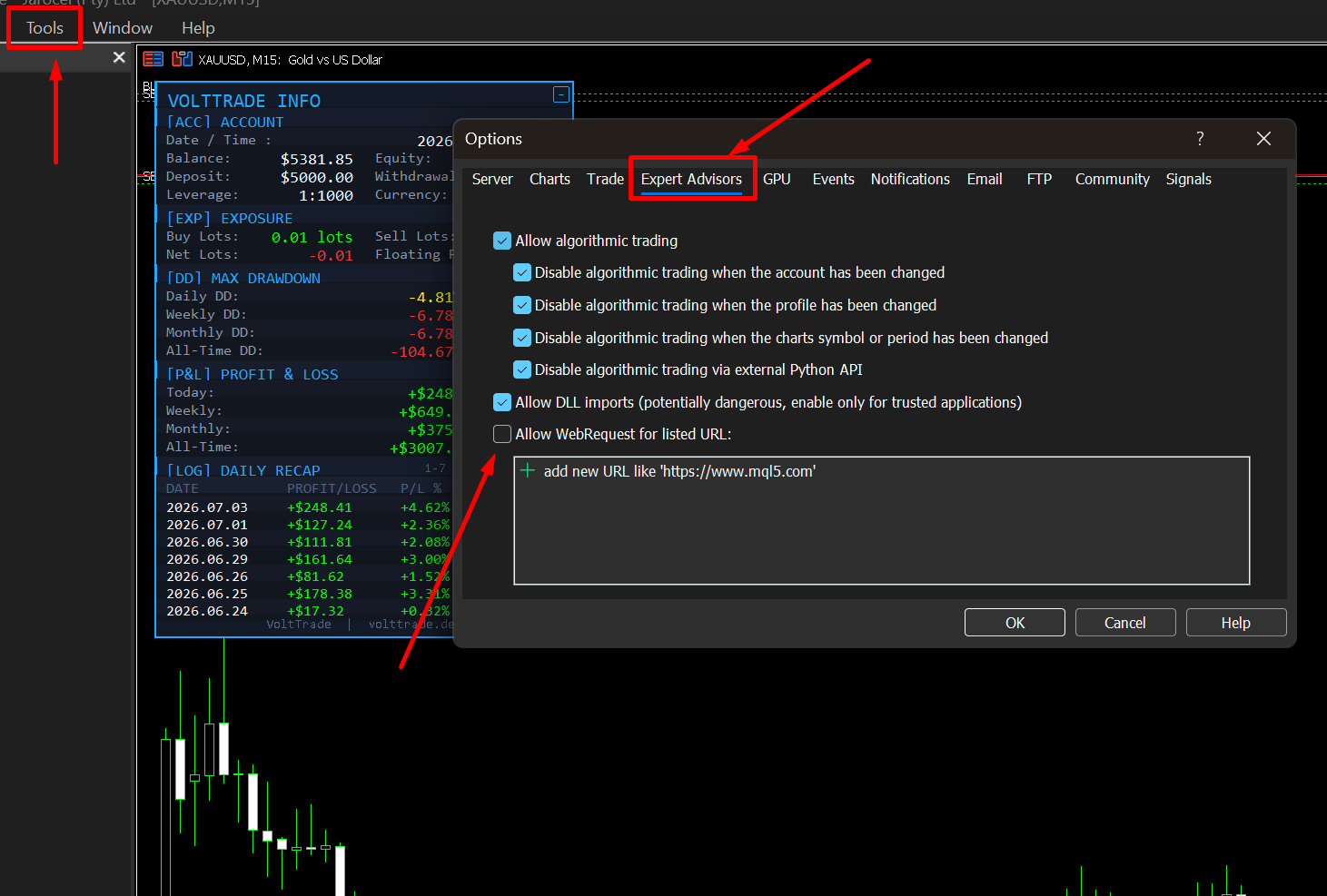Click the +$127.24 profit entry

click(x=320, y=525)
